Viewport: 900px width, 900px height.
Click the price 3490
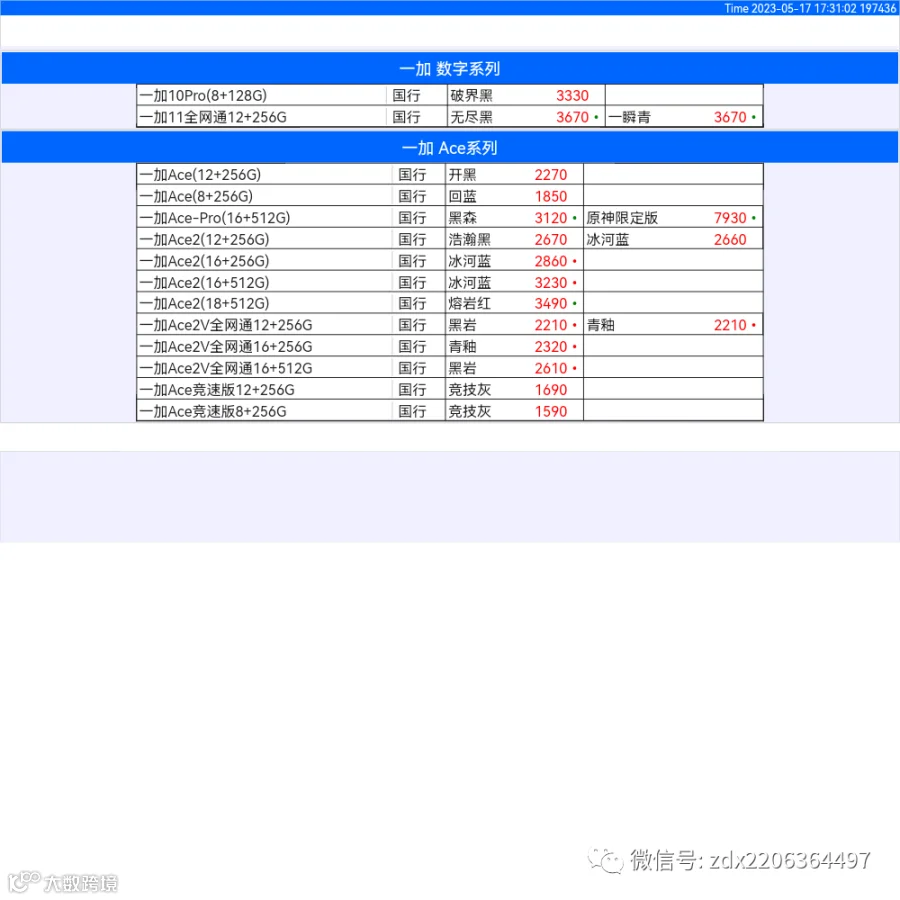pyautogui.click(x=551, y=303)
